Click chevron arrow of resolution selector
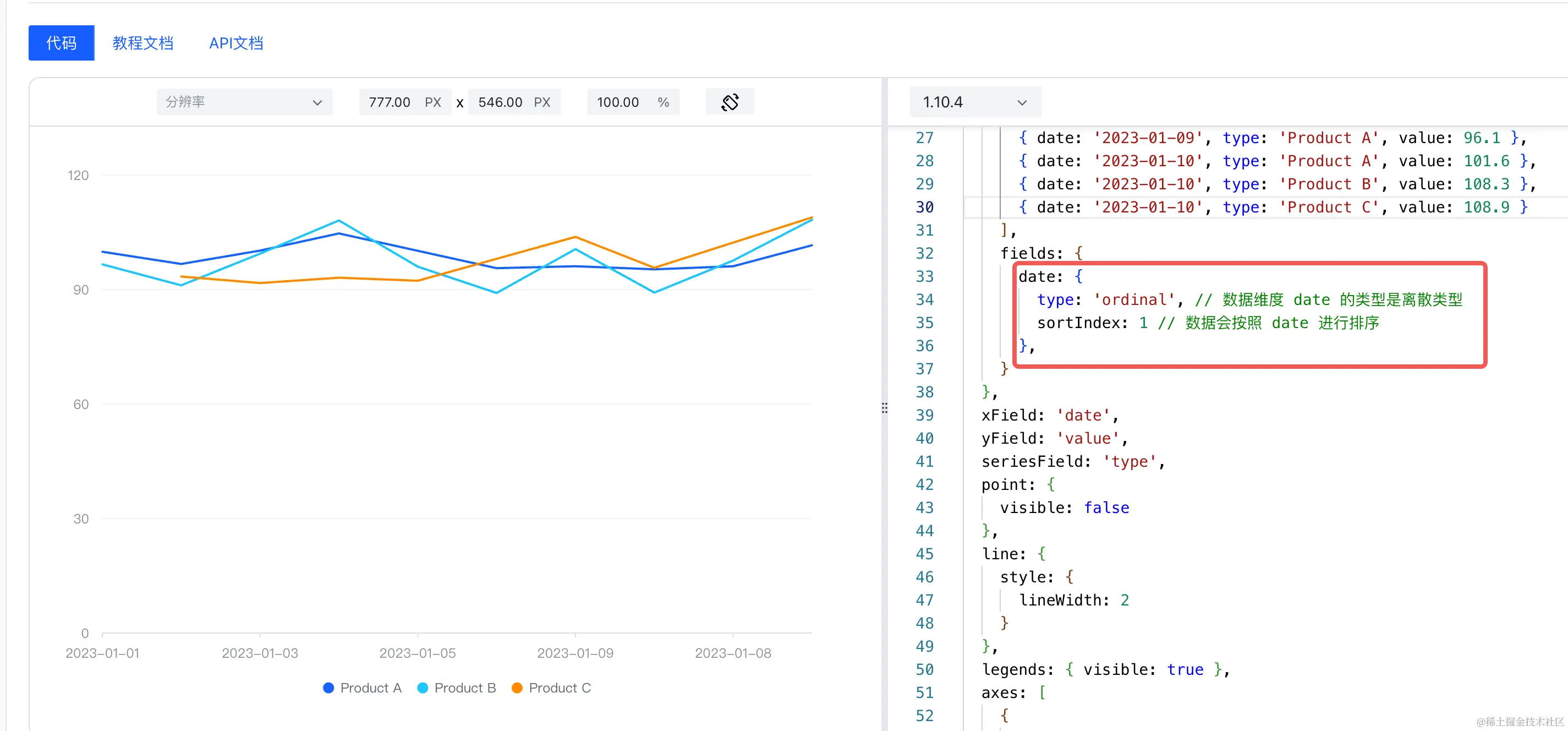This screenshot has height=731, width=1568. tap(317, 102)
